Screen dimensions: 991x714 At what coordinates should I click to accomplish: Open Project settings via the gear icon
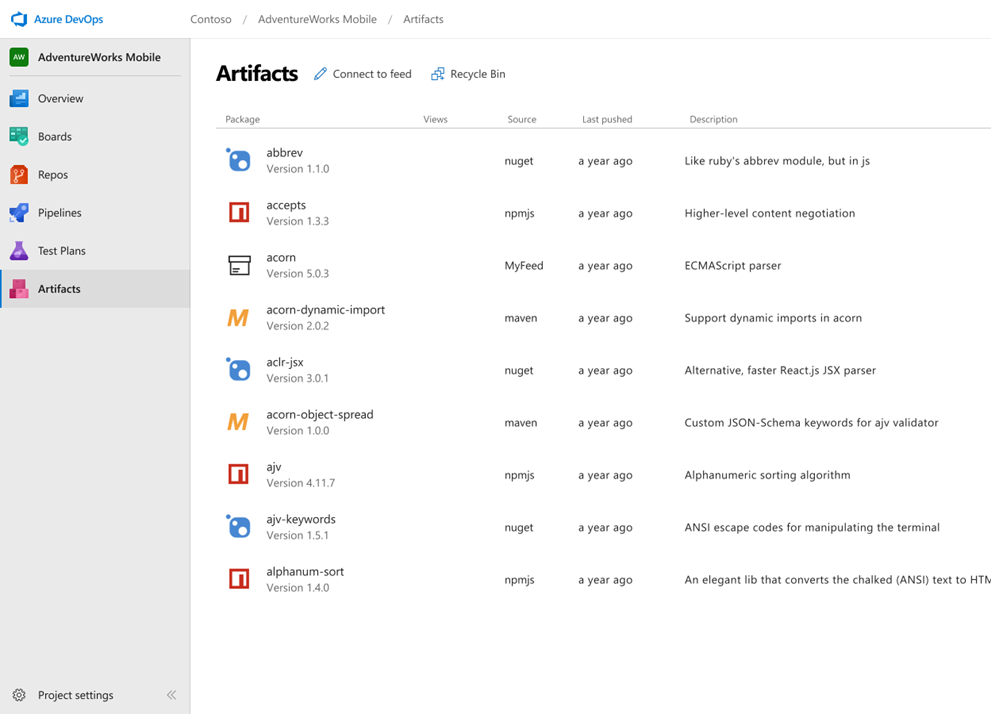[x=17, y=695]
